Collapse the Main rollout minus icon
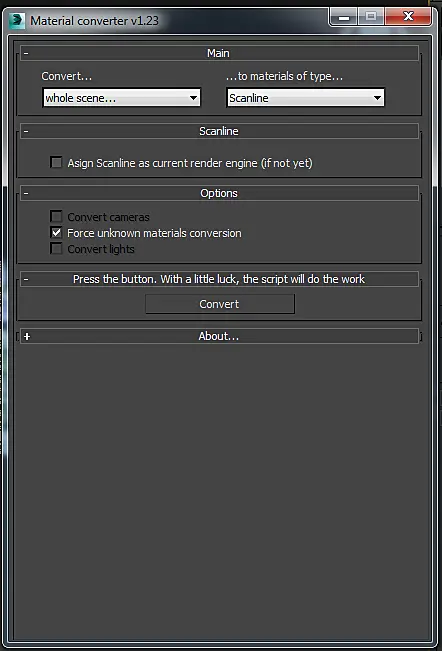The image size is (442, 651). [x=26, y=53]
